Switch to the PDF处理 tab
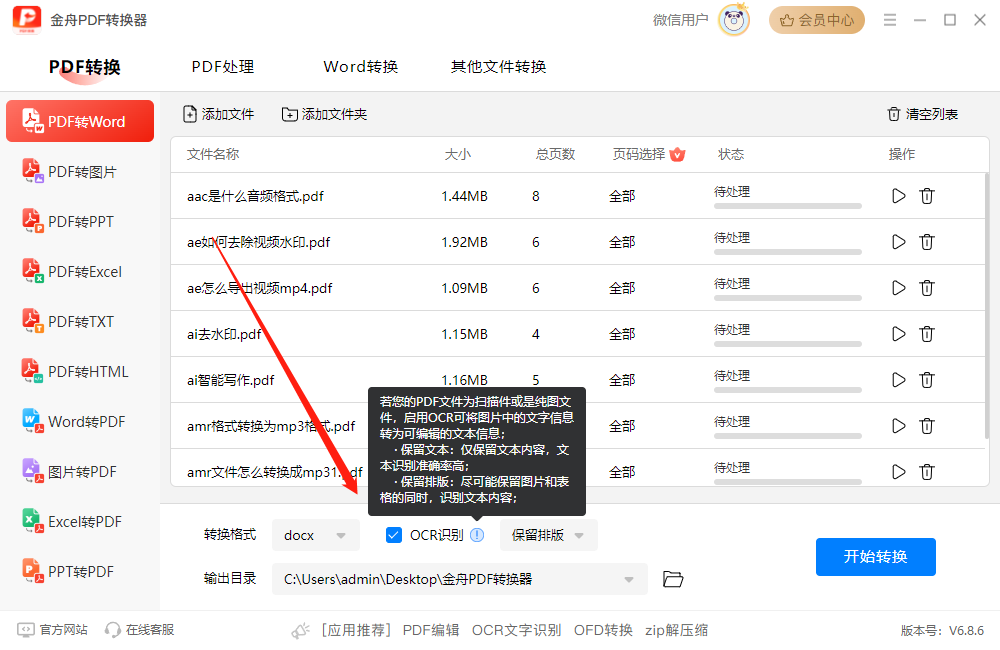 tap(221, 67)
